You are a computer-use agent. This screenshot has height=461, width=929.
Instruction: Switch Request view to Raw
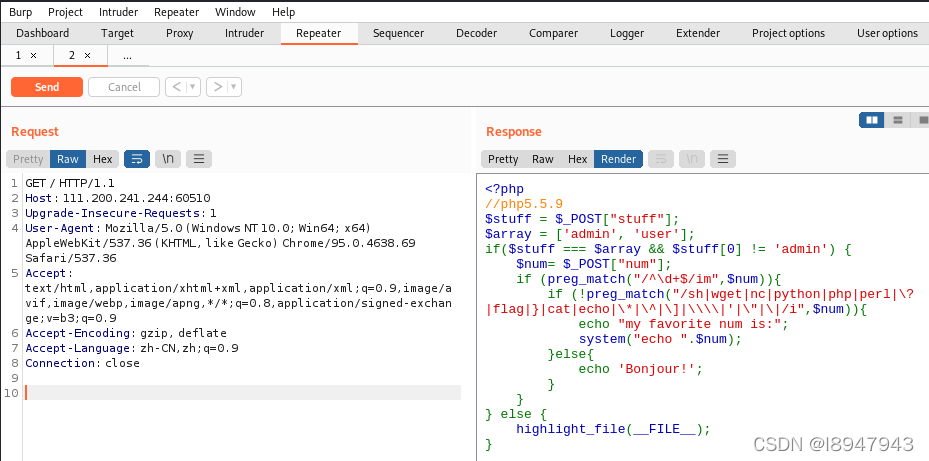tap(68, 159)
